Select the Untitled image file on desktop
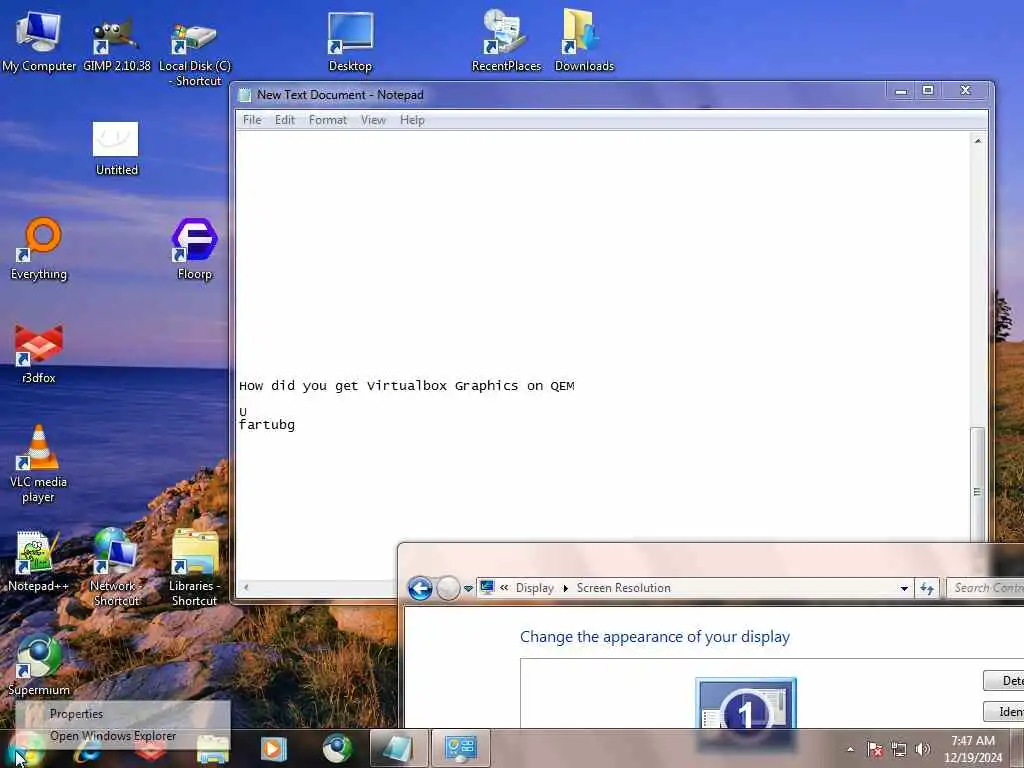1024x768 pixels. [116, 148]
